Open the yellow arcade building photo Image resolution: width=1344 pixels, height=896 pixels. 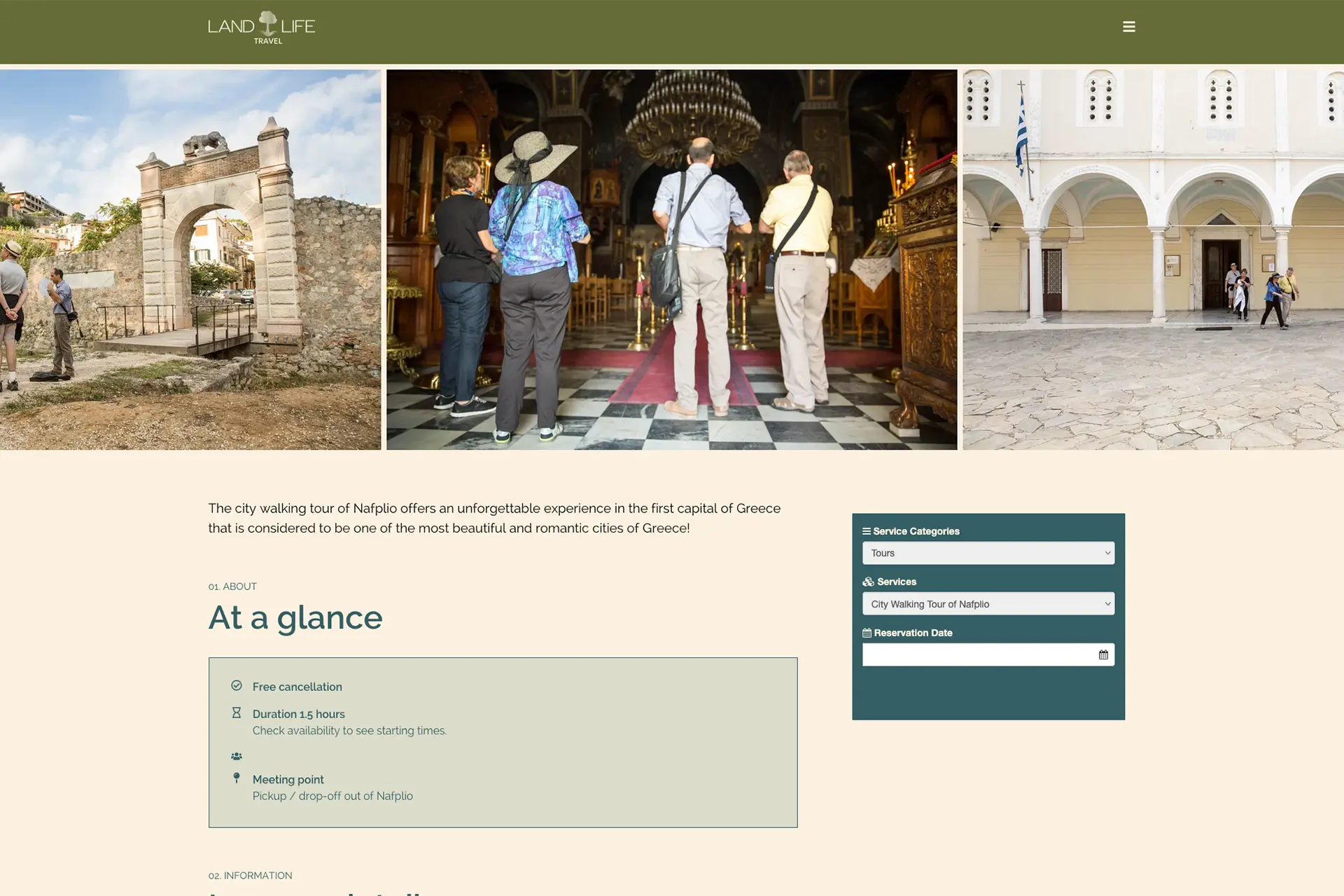[x=1153, y=260]
